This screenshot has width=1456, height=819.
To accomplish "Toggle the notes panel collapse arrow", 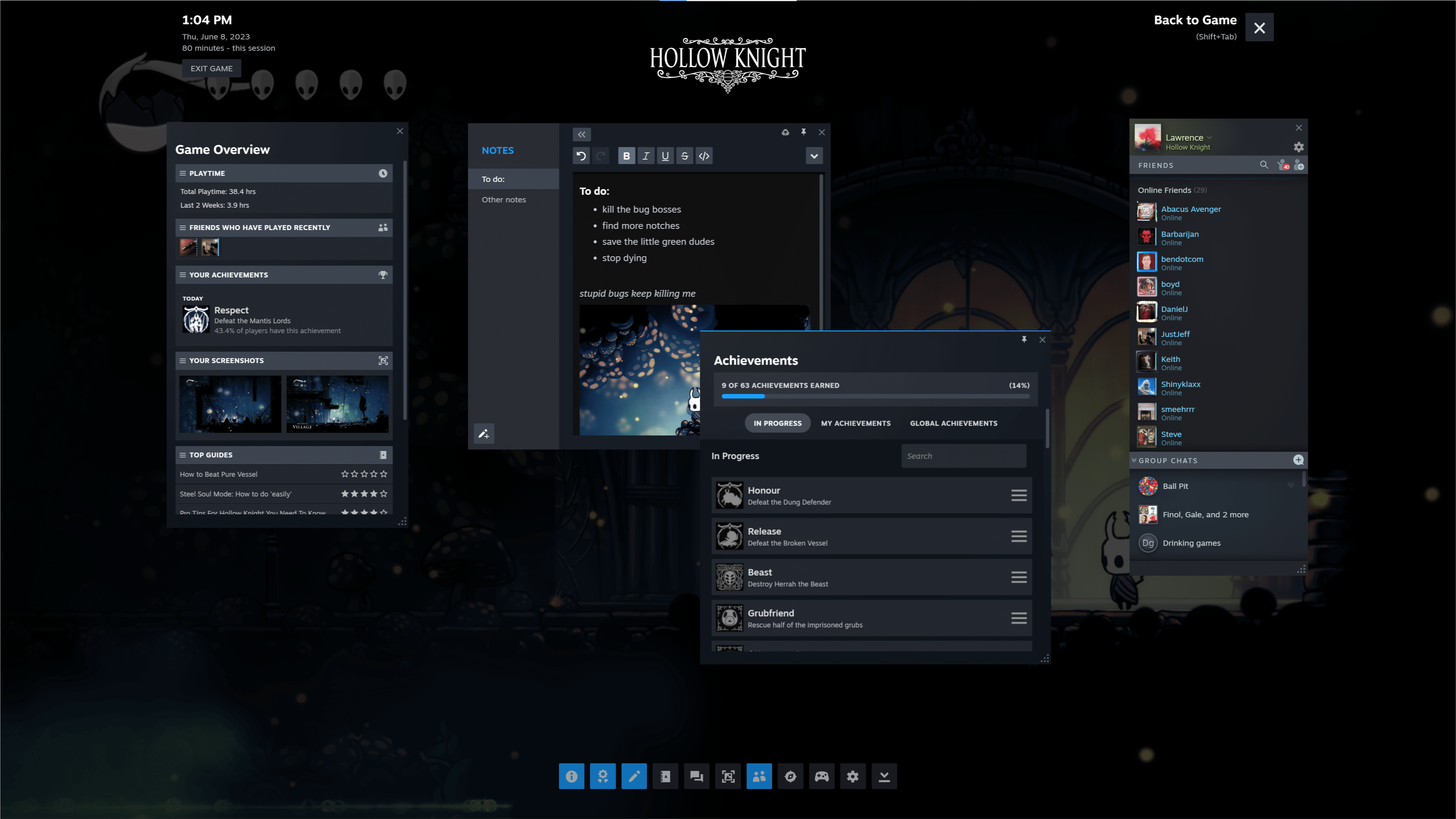I will click(x=581, y=133).
